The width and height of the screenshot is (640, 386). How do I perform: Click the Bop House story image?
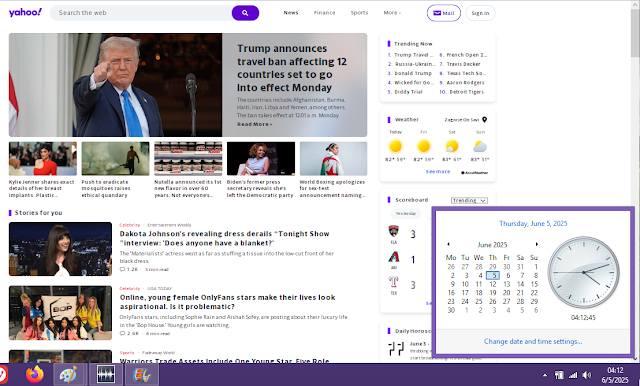coord(60,313)
